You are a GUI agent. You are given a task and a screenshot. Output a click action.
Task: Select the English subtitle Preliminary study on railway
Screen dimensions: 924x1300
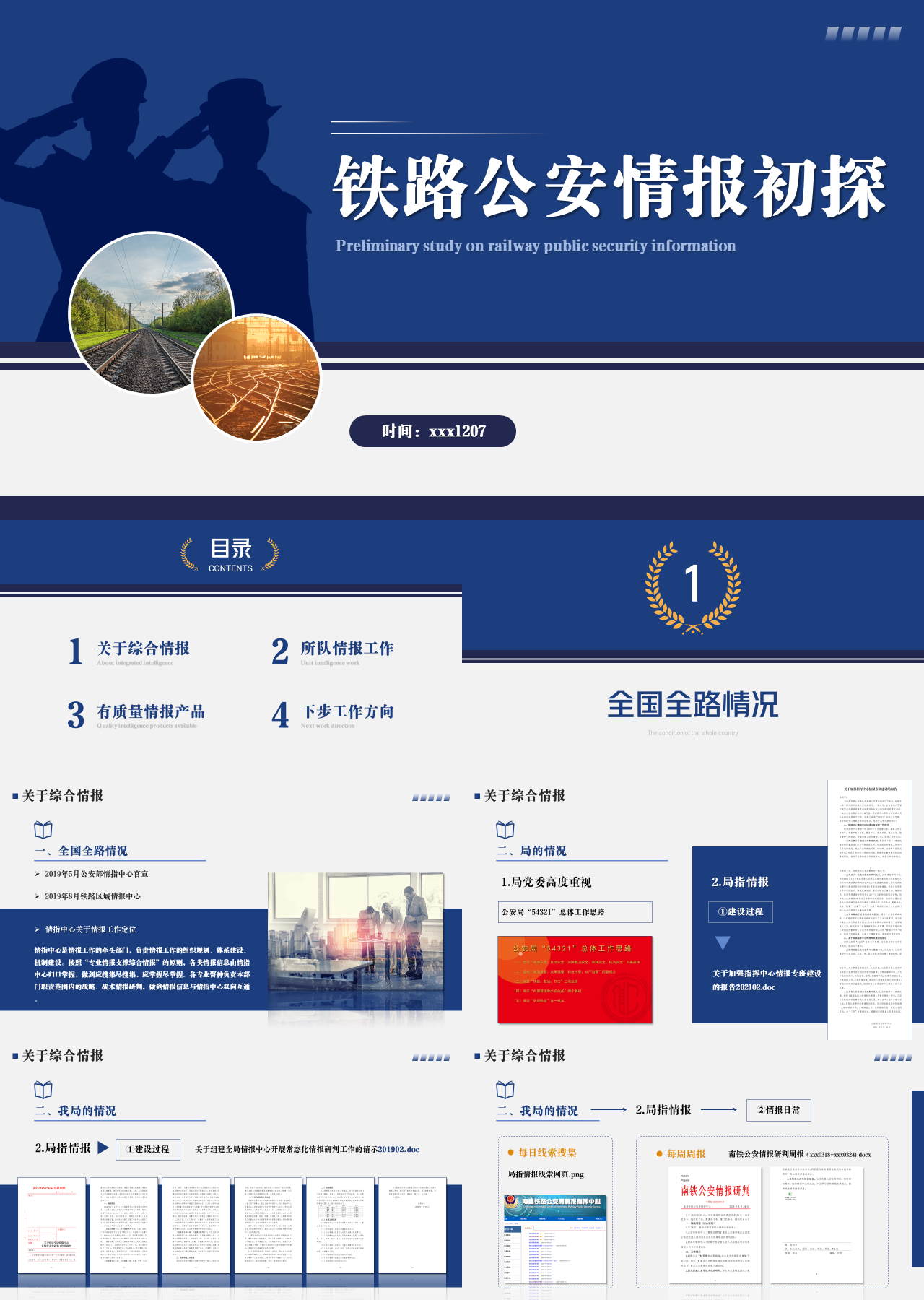(536, 246)
